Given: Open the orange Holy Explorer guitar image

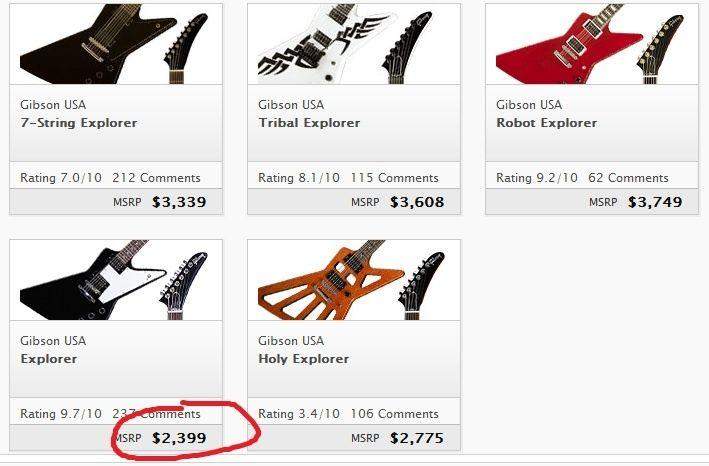Looking at the screenshot, I should (x=354, y=280).
